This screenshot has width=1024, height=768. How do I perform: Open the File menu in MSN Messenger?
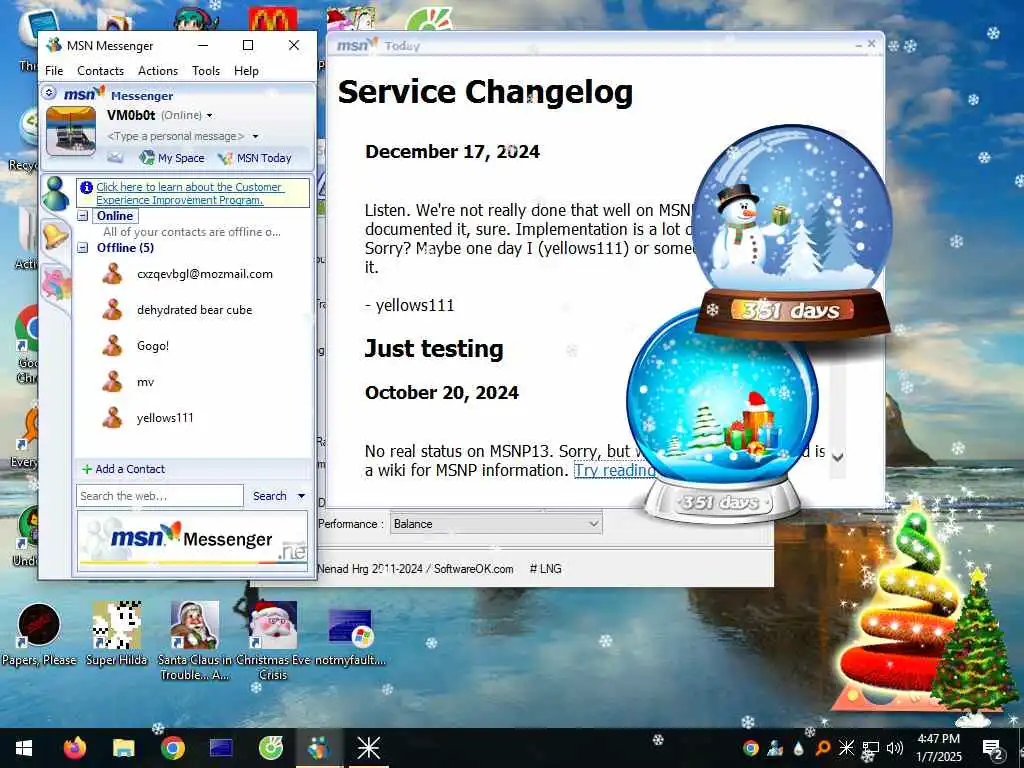[54, 71]
